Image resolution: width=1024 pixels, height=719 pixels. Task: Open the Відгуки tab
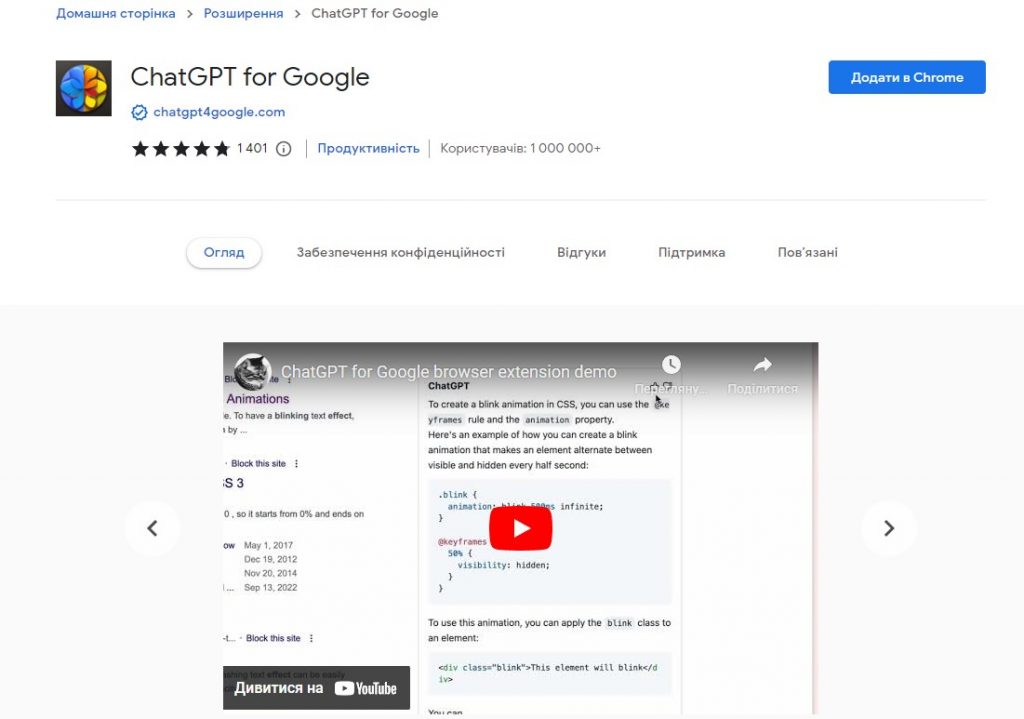581,253
